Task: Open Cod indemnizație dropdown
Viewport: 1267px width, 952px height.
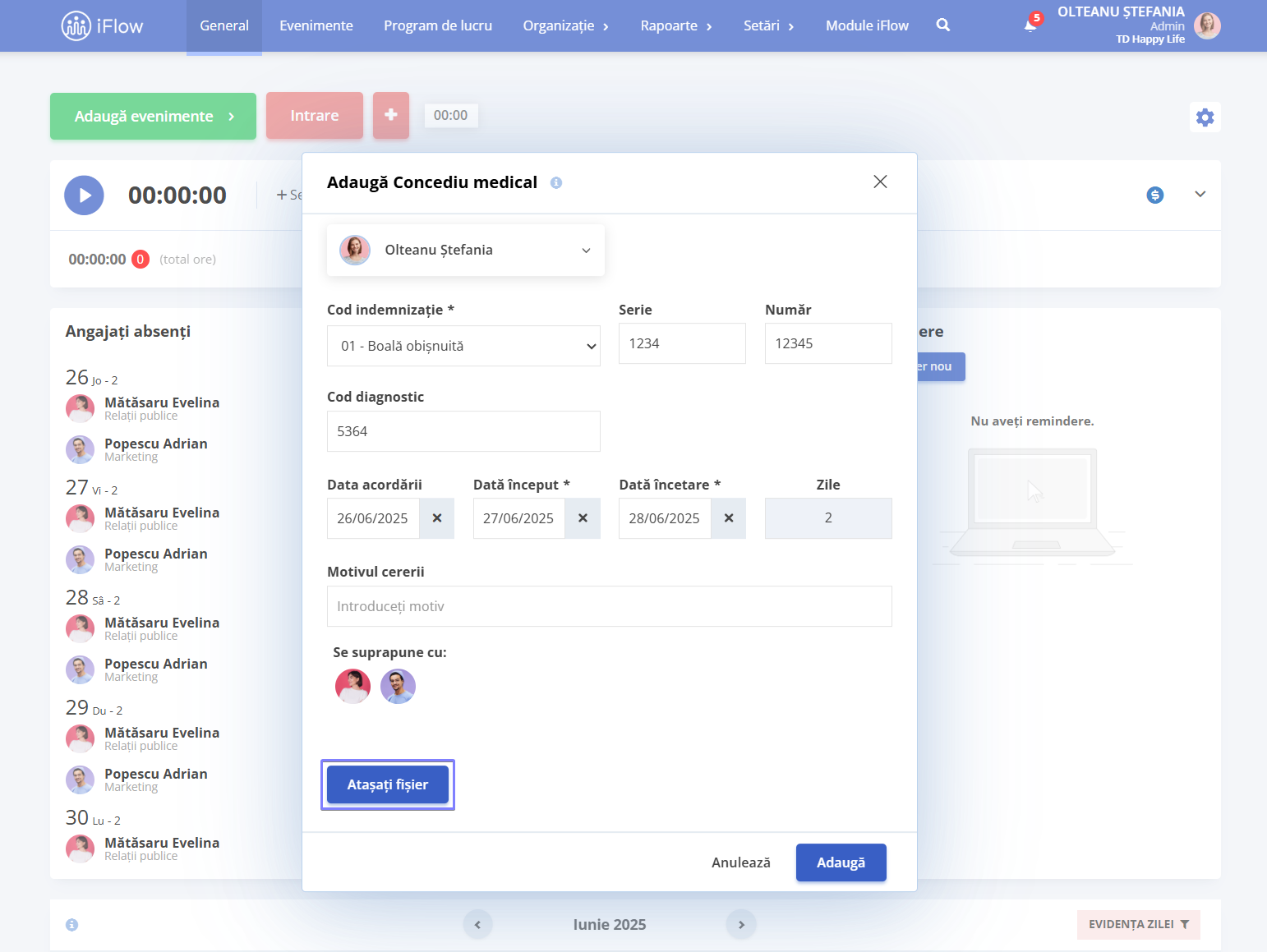Action: coord(463,346)
